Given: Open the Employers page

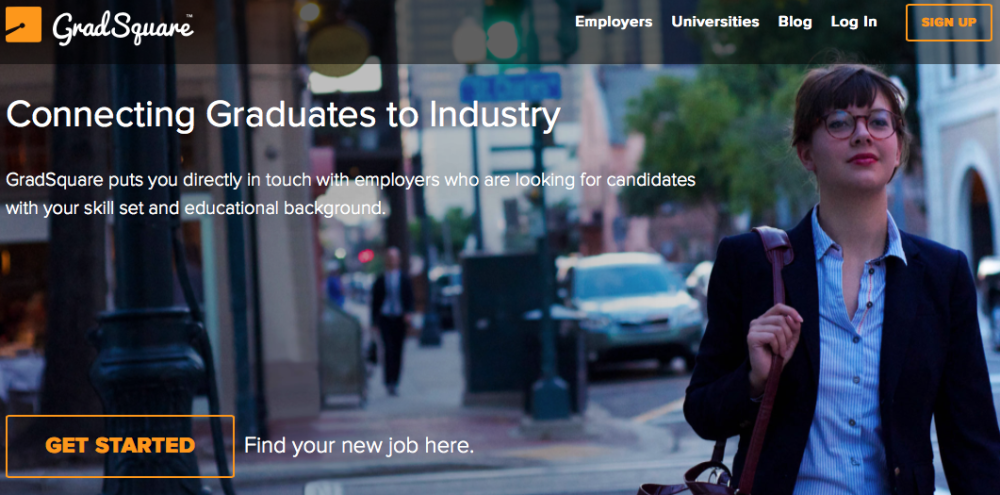Looking at the screenshot, I should [x=614, y=22].
